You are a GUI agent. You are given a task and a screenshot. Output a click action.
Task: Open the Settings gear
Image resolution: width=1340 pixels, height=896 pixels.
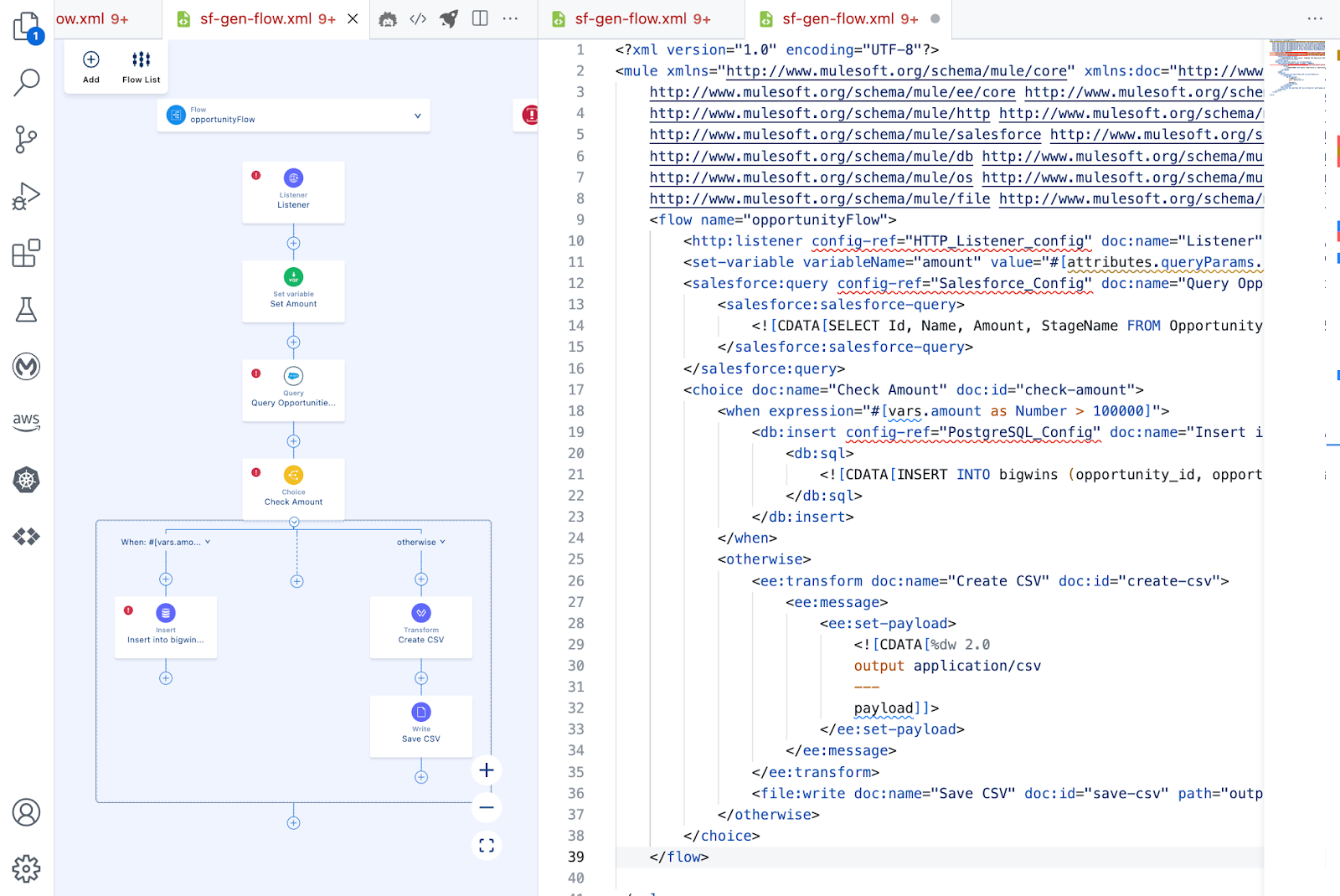(27, 869)
